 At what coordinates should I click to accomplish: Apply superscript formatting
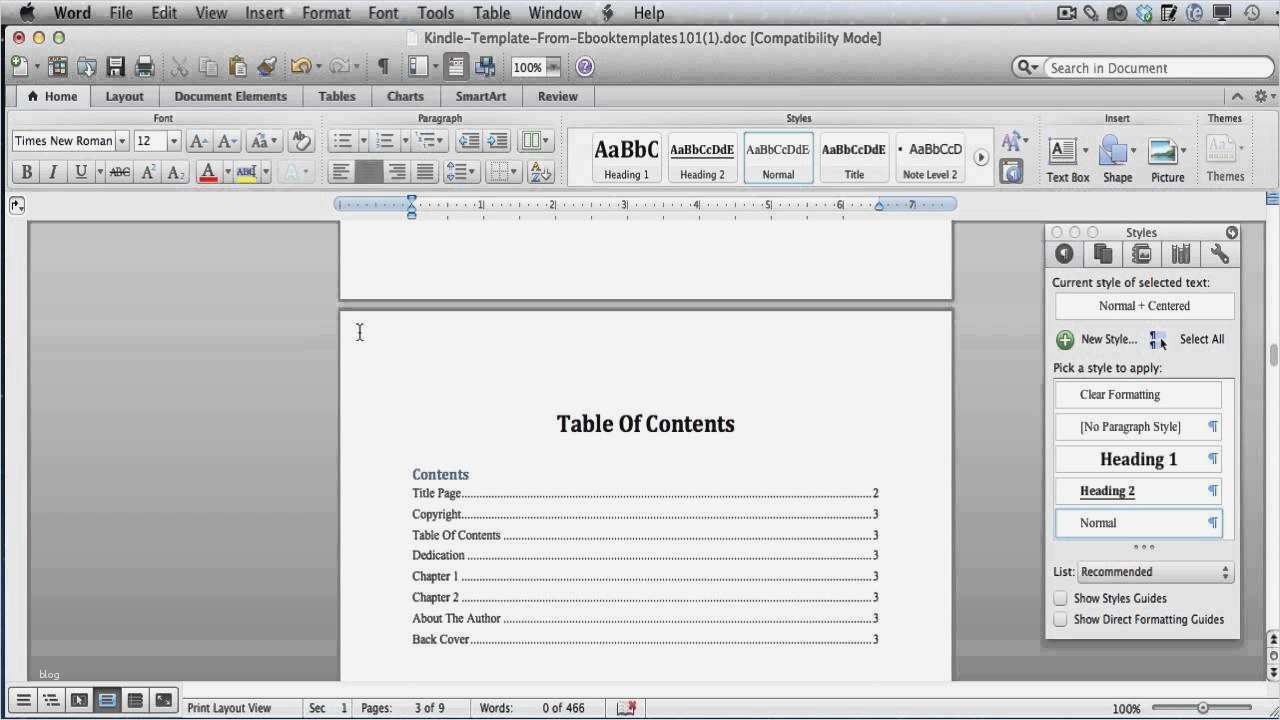coord(148,172)
